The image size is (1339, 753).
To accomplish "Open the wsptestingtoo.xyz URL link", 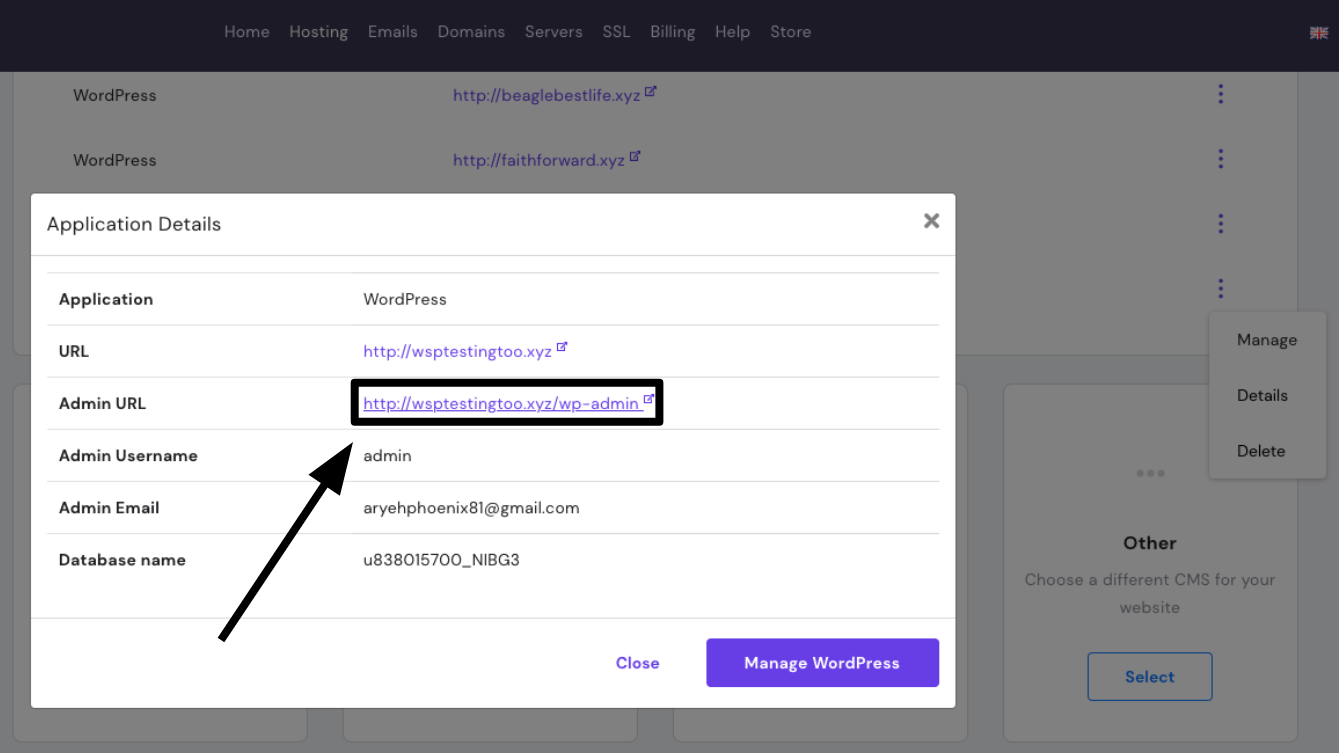I will [457, 352].
